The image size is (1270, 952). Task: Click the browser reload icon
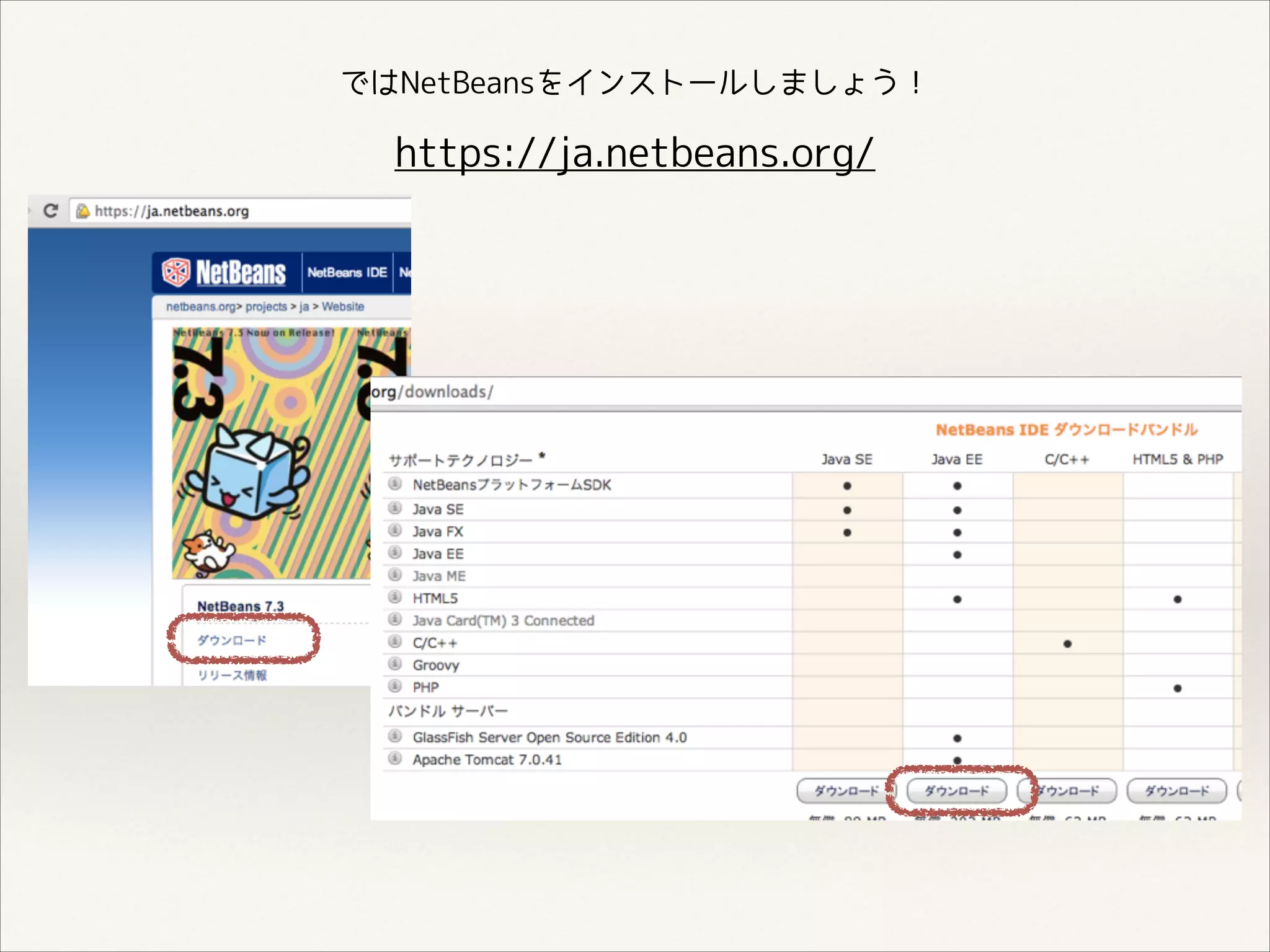(51, 211)
